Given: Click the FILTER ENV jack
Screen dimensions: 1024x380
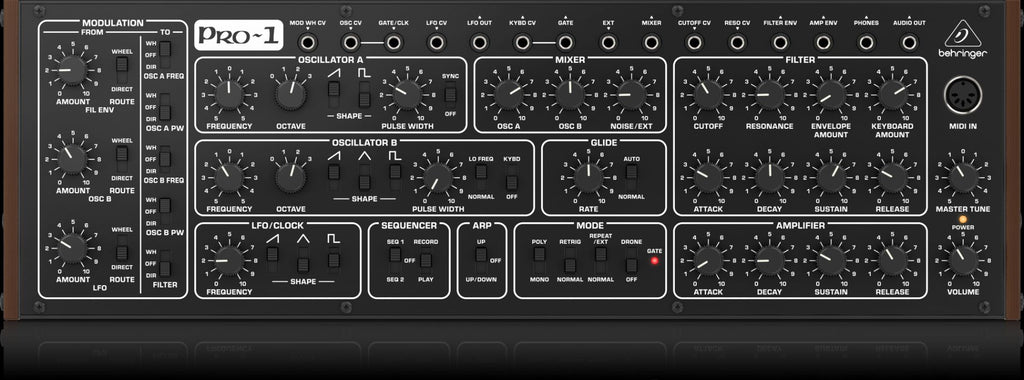Looking at the screenshot, I should coord(780,43).
